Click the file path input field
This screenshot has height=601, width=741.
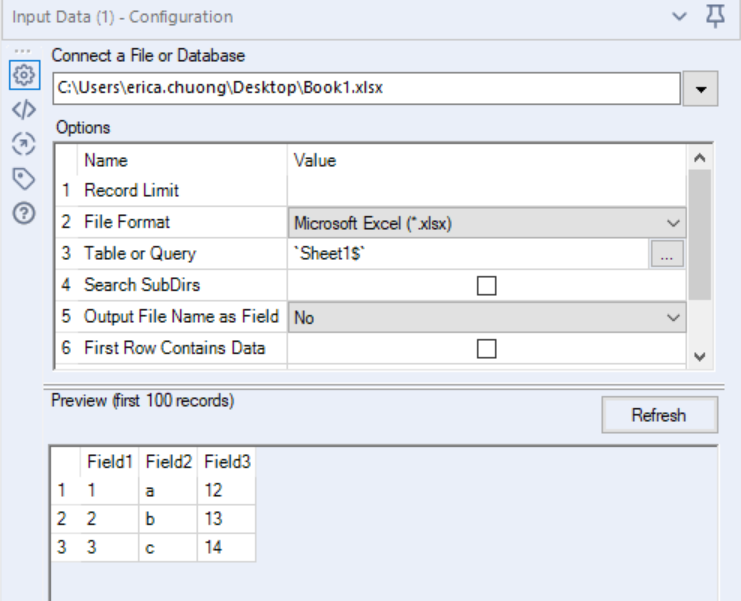[x=367, y=88]
